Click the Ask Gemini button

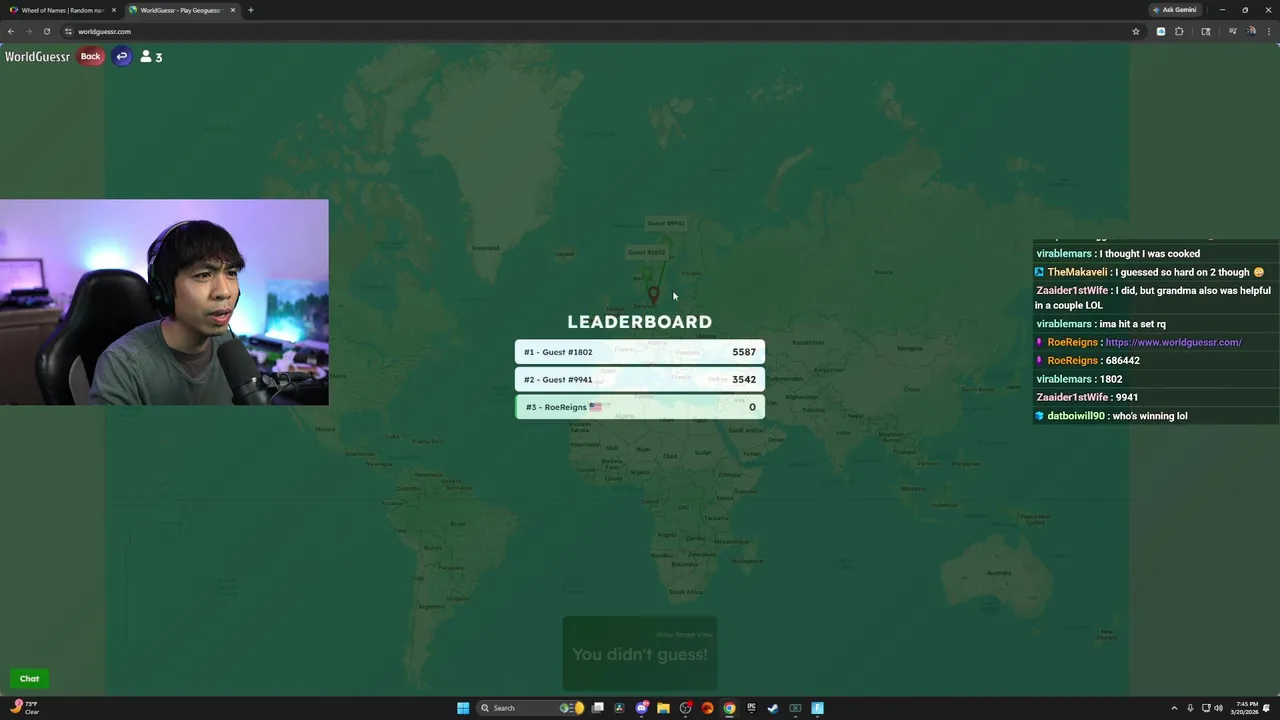1174,10
